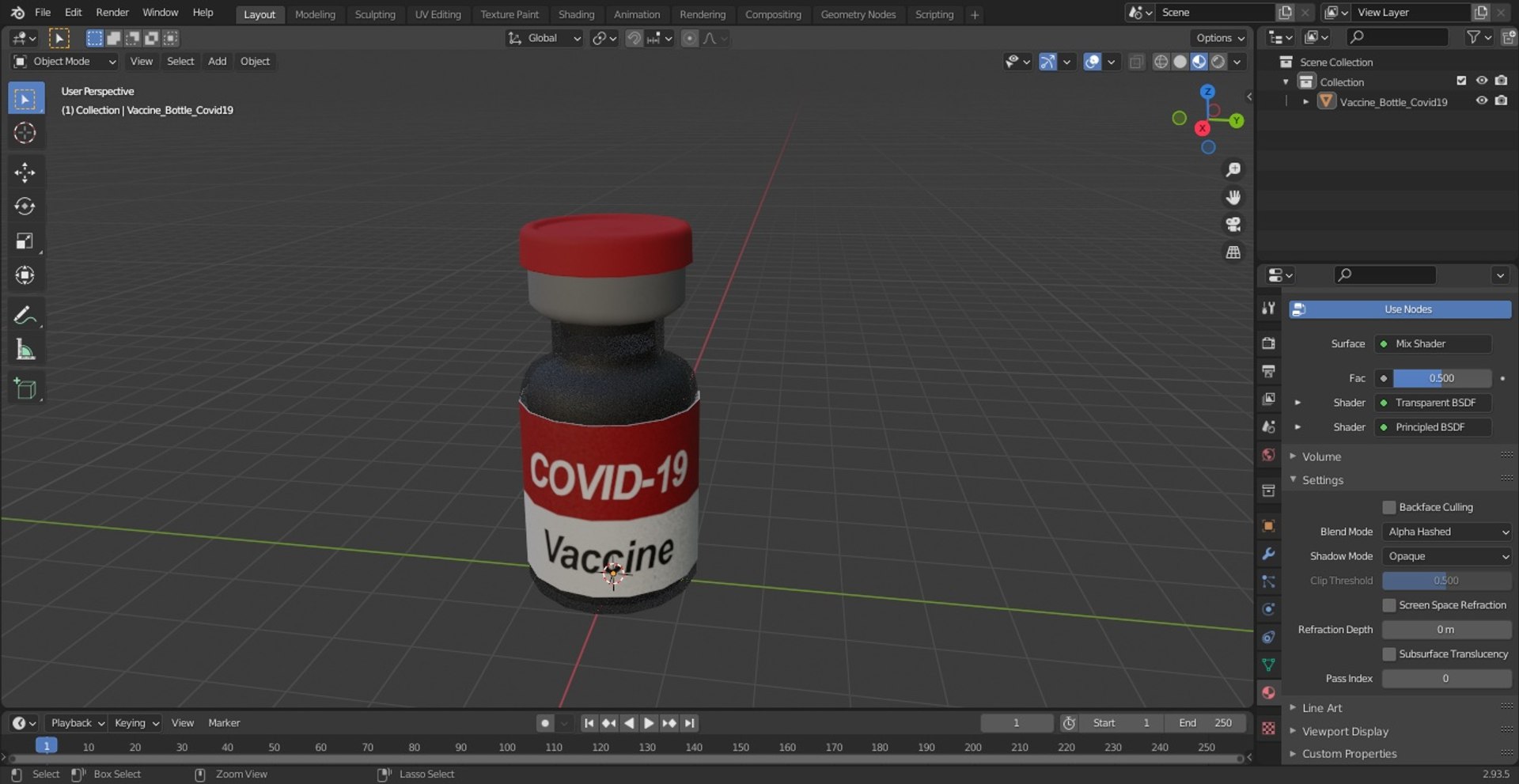Image resolution: width=1519 pixels, height=784 pixels.
Task: Expand the Viewport Display panel
Action: [1344, 732]
